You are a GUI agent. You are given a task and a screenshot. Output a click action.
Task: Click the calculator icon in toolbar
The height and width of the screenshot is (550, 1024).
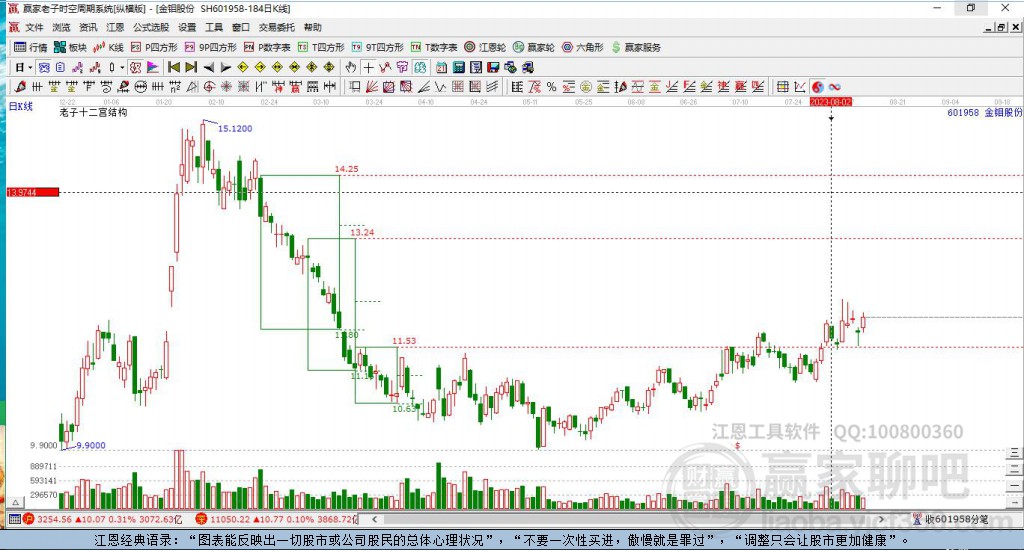[458, 67]
